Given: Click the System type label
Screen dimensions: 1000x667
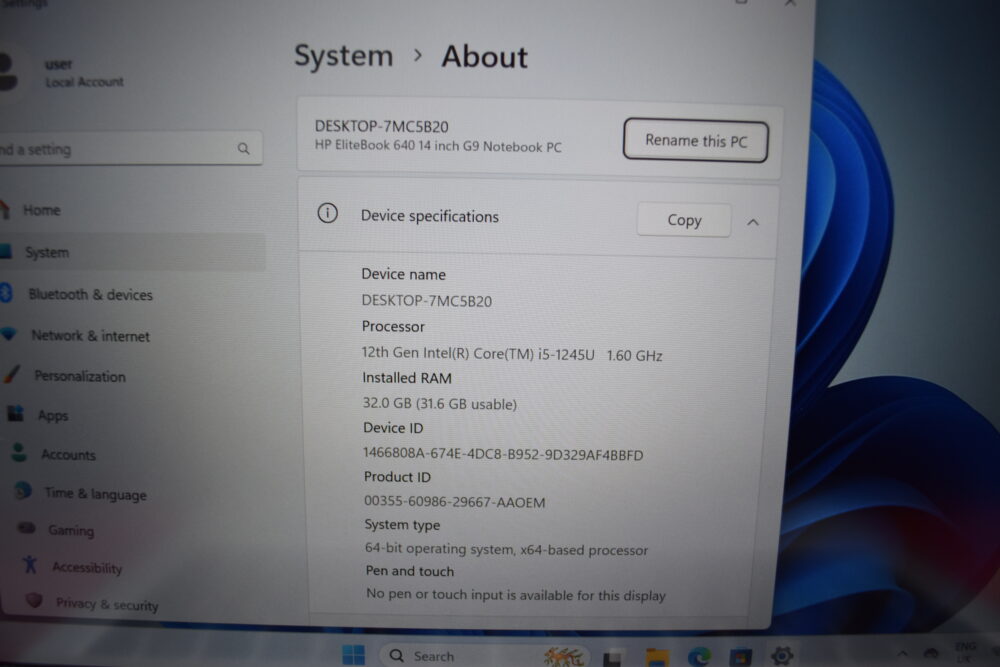Looking at the screenshot, I should click(402, 525).
